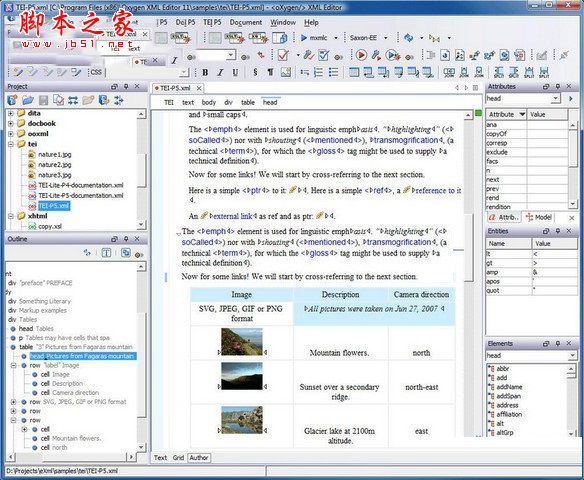
Task: Click the red check Validate document icon
Action: pyautogui.click(x=283, y=55)
